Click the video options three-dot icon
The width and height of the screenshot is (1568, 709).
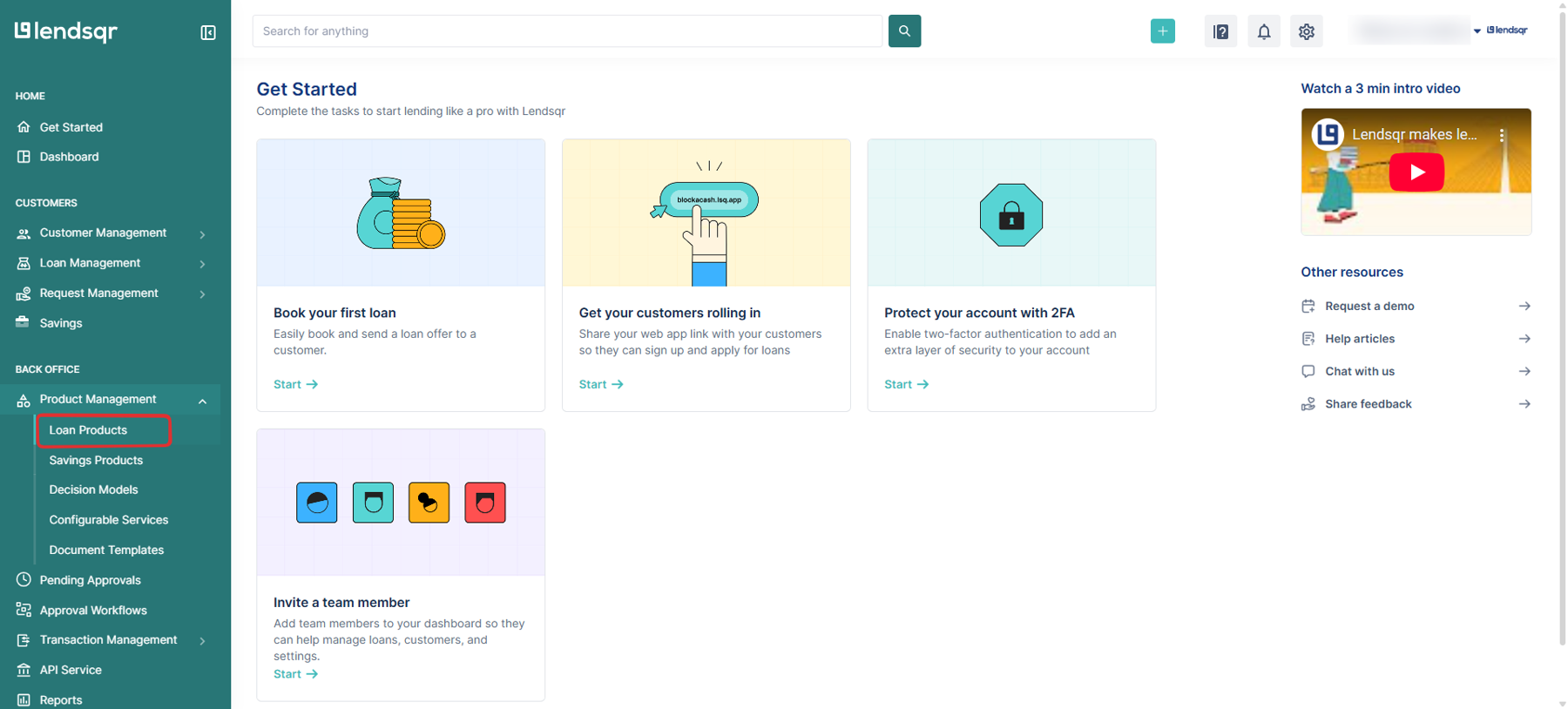(x=1502, y=135)
